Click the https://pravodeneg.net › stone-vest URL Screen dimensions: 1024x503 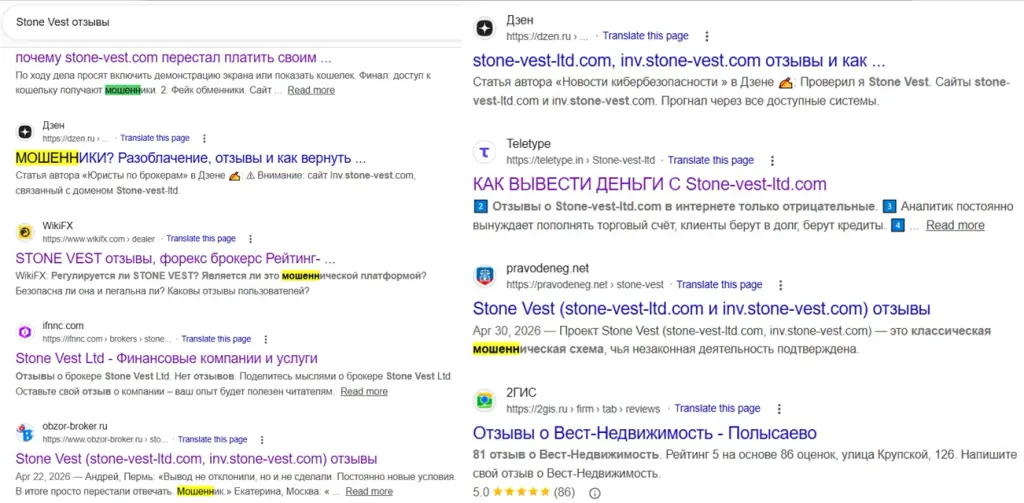pos(584,285)
